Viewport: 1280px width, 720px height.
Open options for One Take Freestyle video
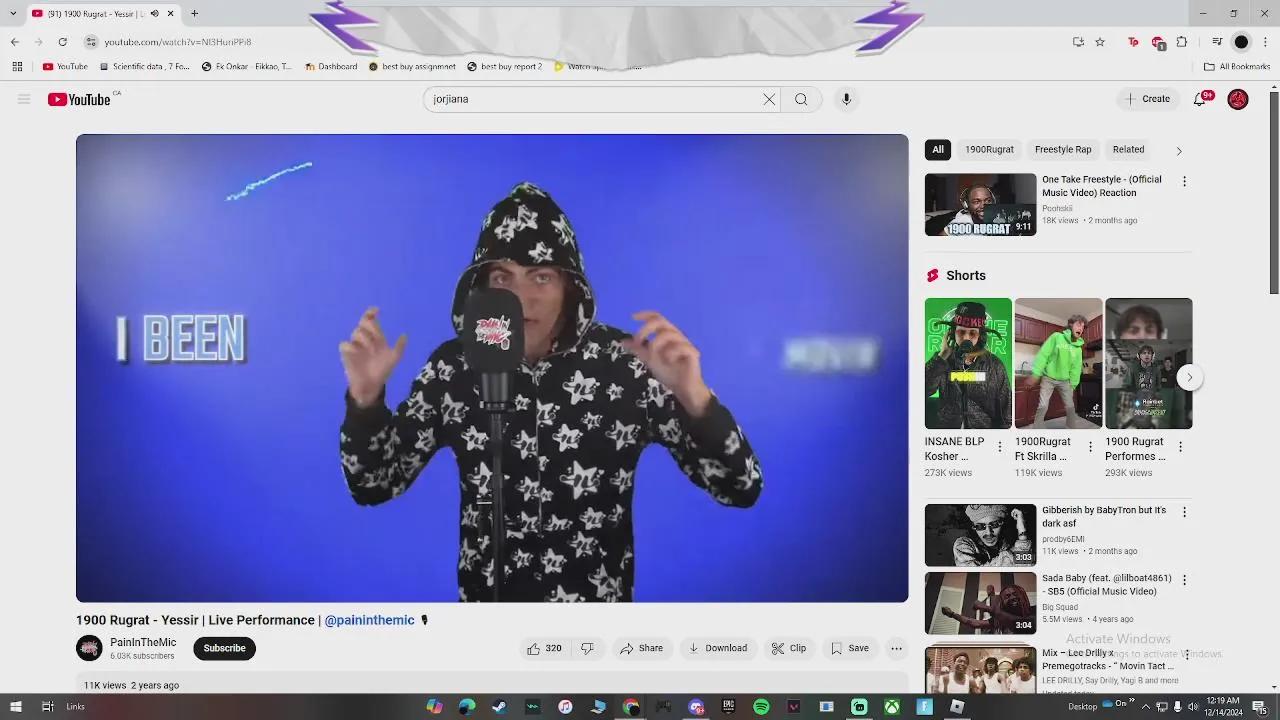tap(1184, 181)
